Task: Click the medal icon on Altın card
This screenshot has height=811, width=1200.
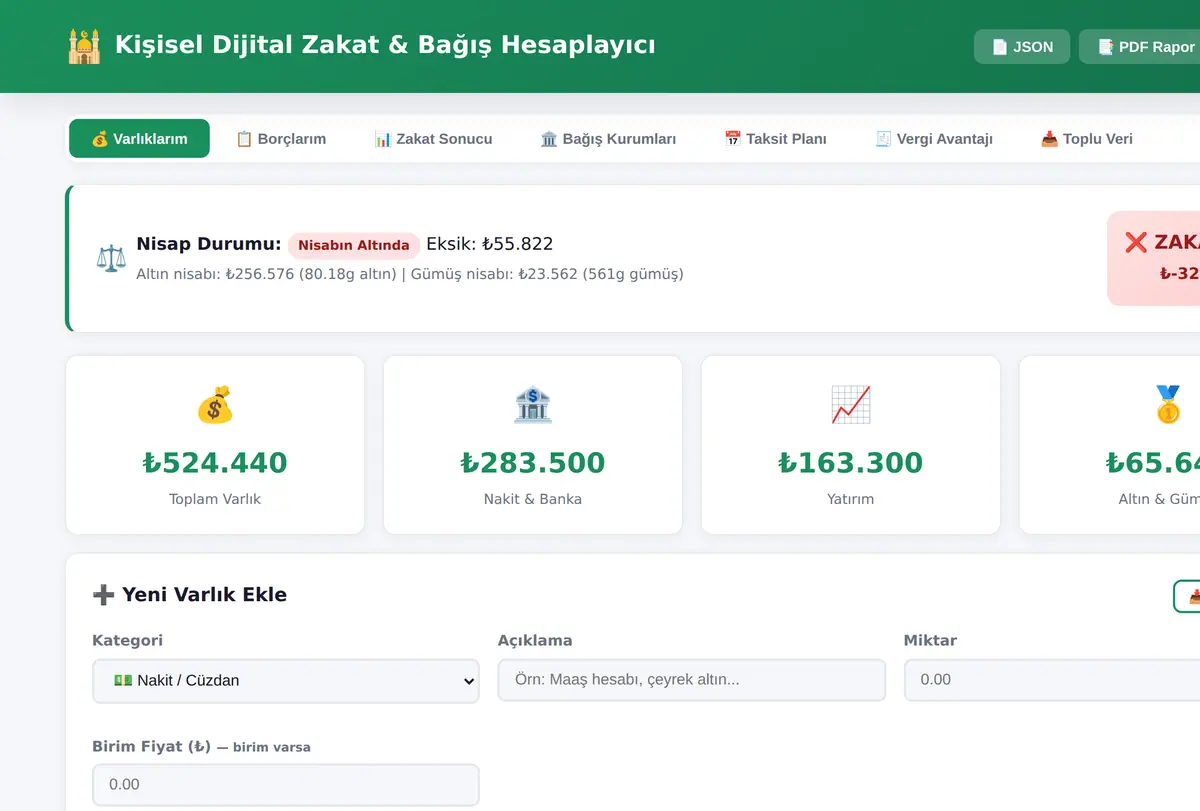Action: click(1168, 405)
